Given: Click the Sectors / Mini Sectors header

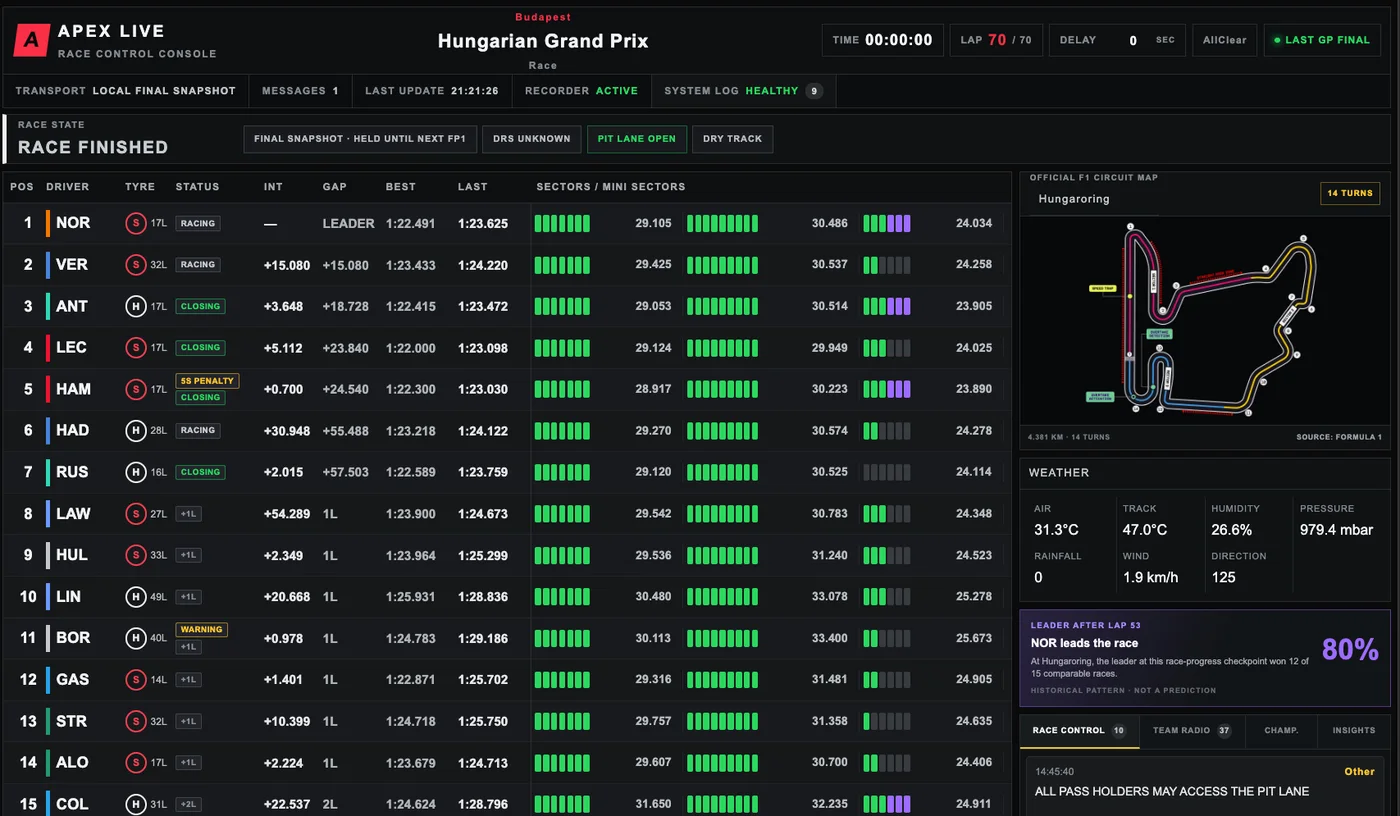Looking at the screenshot, I should 611,187.
